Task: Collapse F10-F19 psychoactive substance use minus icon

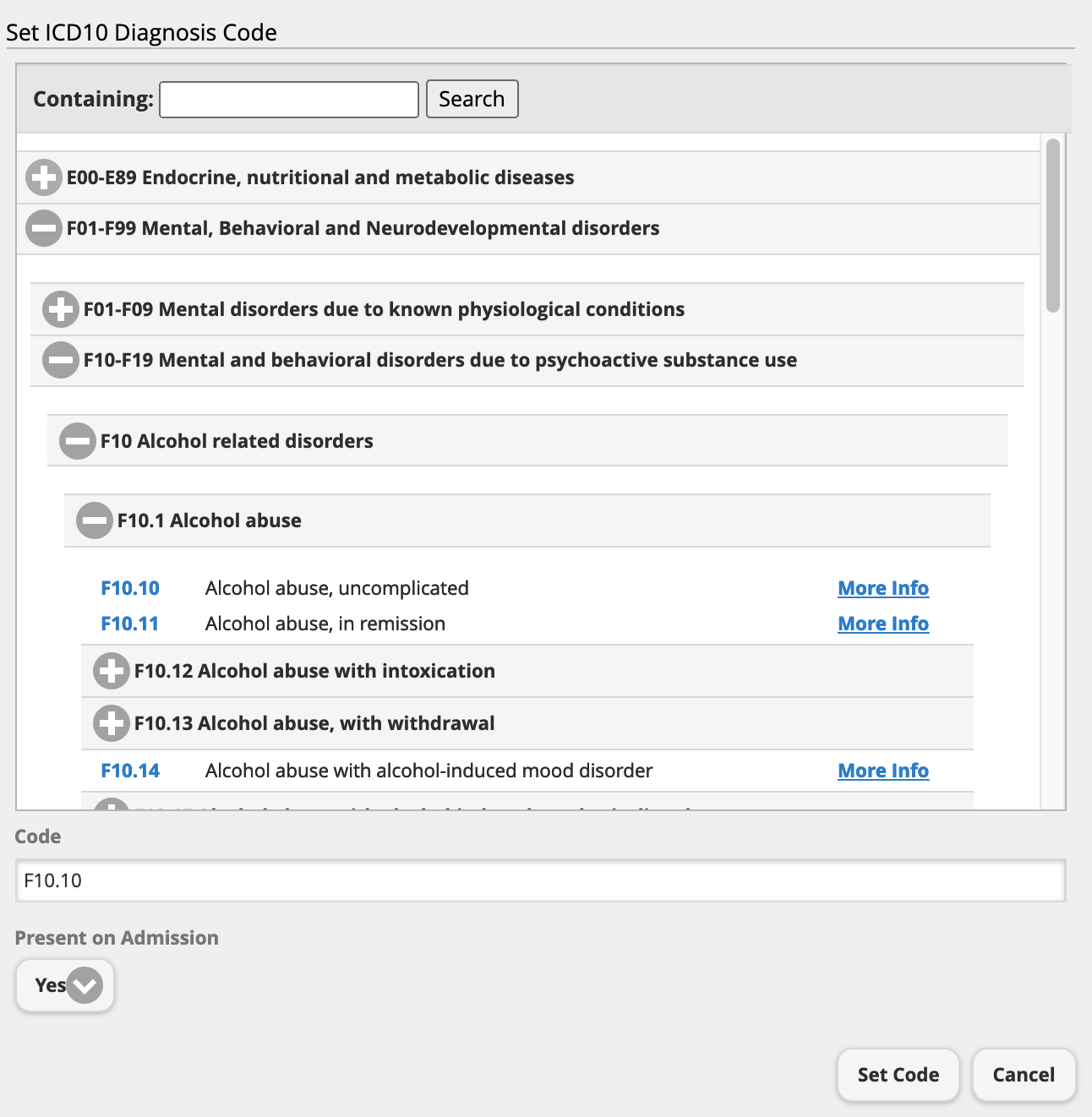Action: click(x=60, y=360)
